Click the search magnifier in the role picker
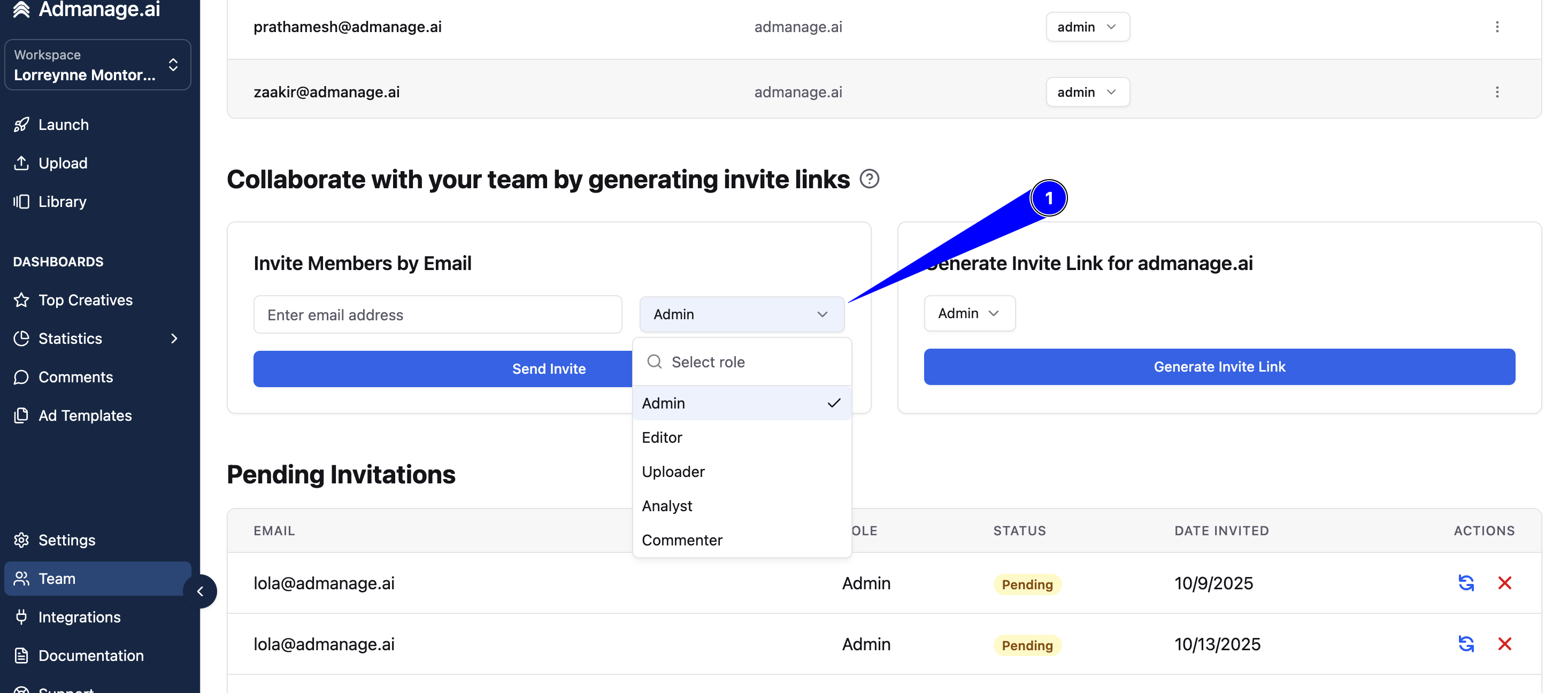1568x693 pixels. (655, 362)
